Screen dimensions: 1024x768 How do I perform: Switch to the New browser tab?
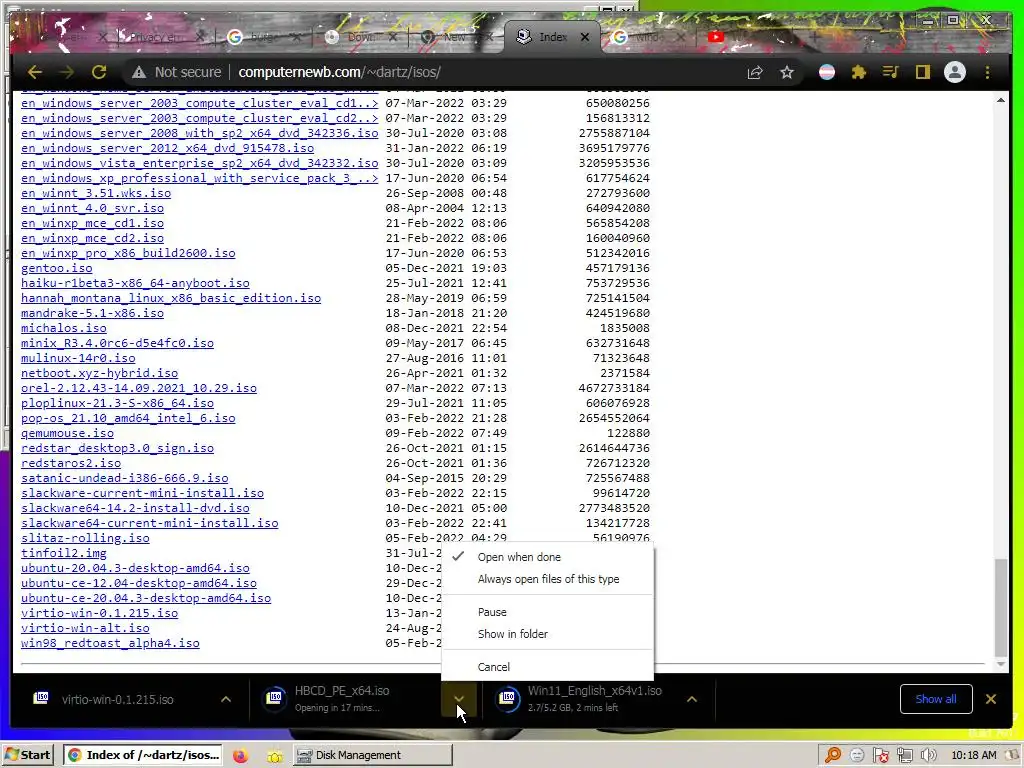pos(454,37)
